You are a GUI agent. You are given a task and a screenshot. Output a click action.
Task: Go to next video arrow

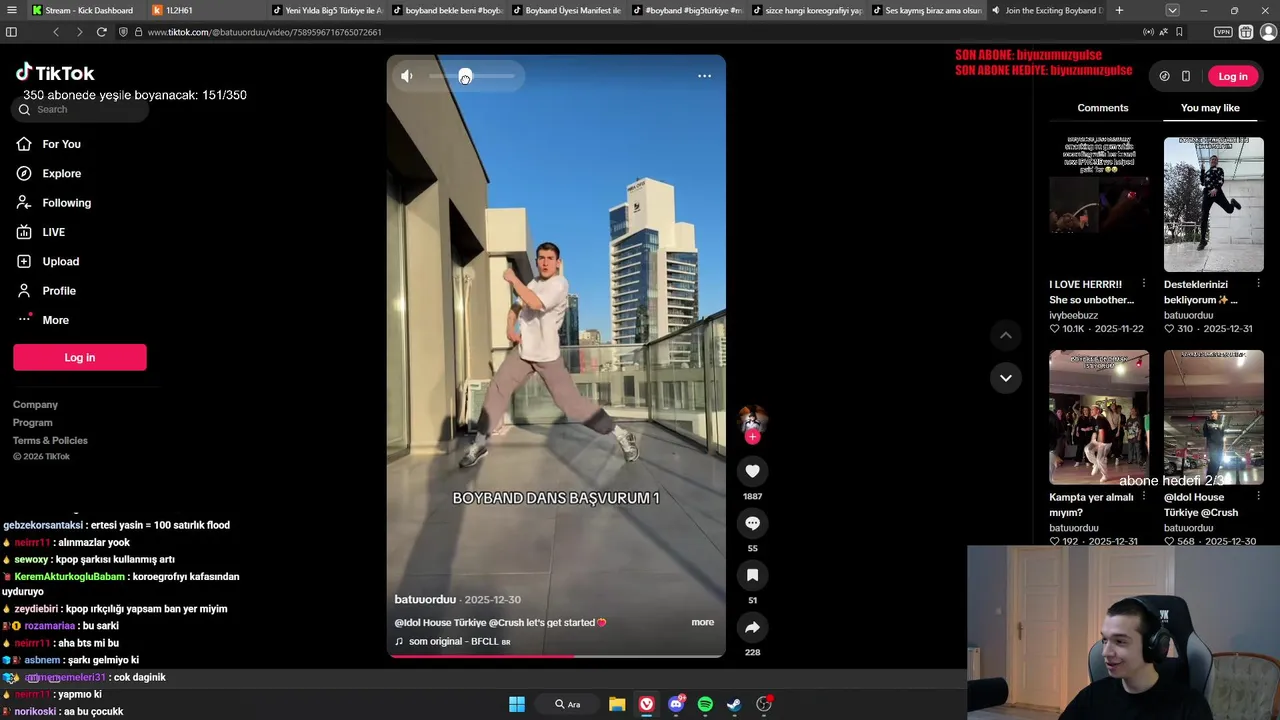[x=1005, y=378]
